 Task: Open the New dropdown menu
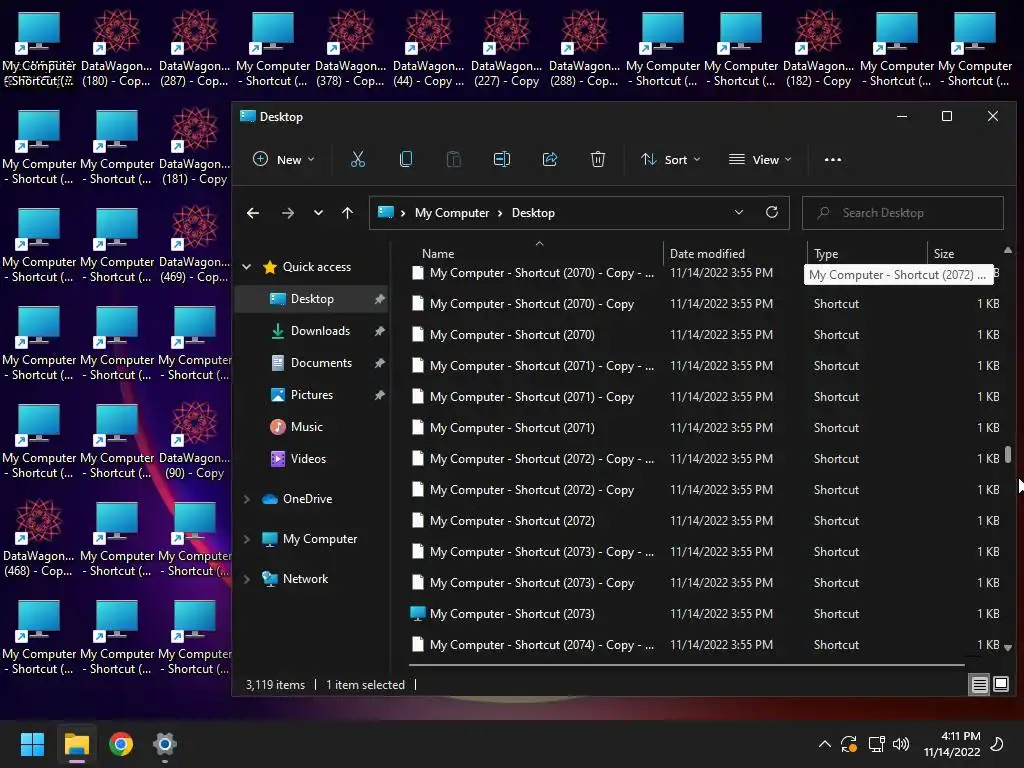284,159
